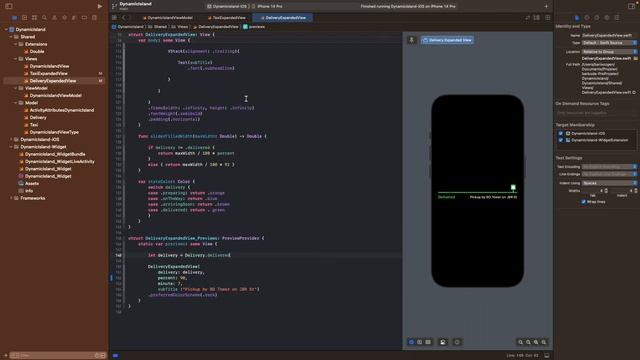Click the Views breadcrumb in jump bar

(x=180, y=27)
